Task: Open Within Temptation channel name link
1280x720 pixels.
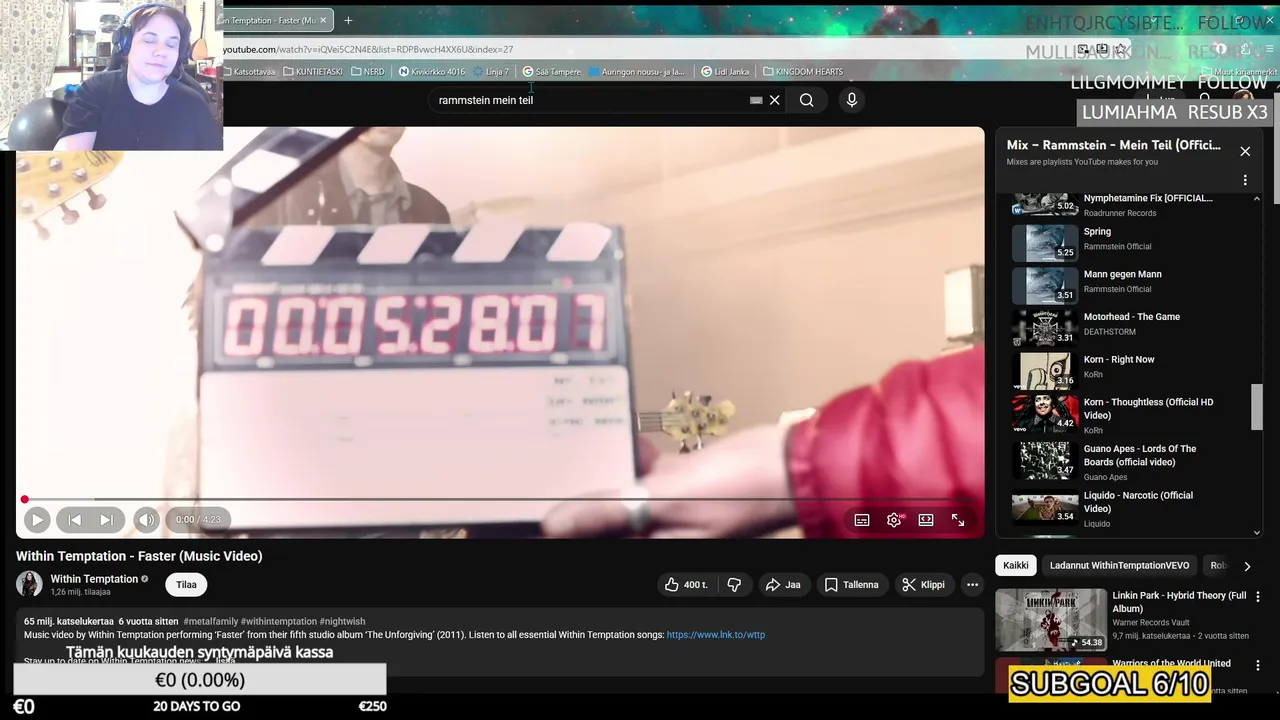Action: 94,579
